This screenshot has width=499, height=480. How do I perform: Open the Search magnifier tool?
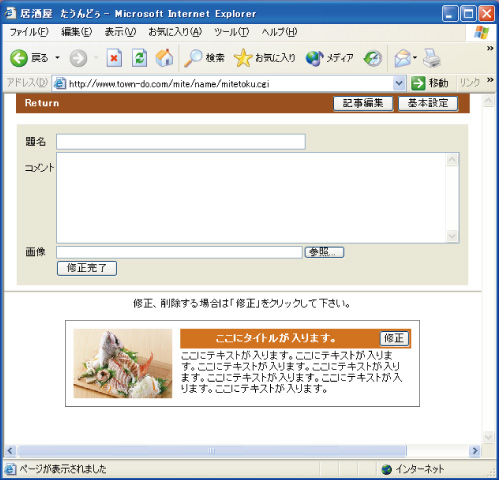pos(193,58)
